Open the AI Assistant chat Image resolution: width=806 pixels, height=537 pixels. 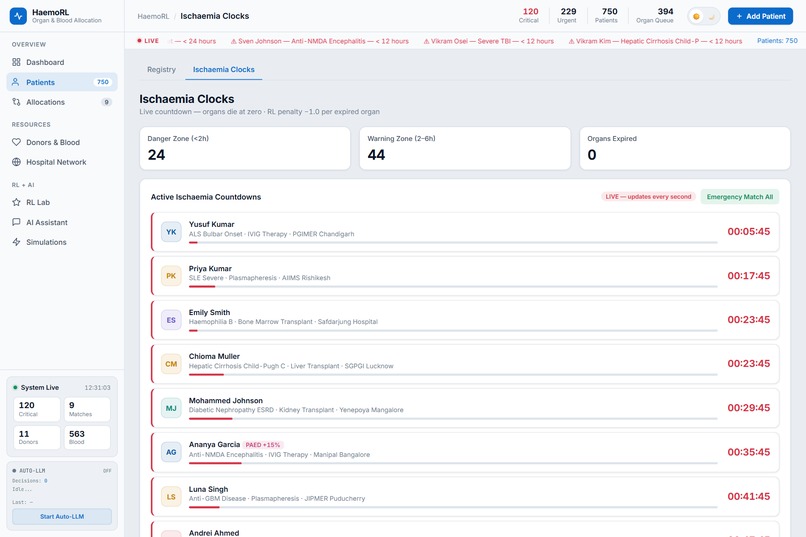pyautogui.click(x=62, y=223)
